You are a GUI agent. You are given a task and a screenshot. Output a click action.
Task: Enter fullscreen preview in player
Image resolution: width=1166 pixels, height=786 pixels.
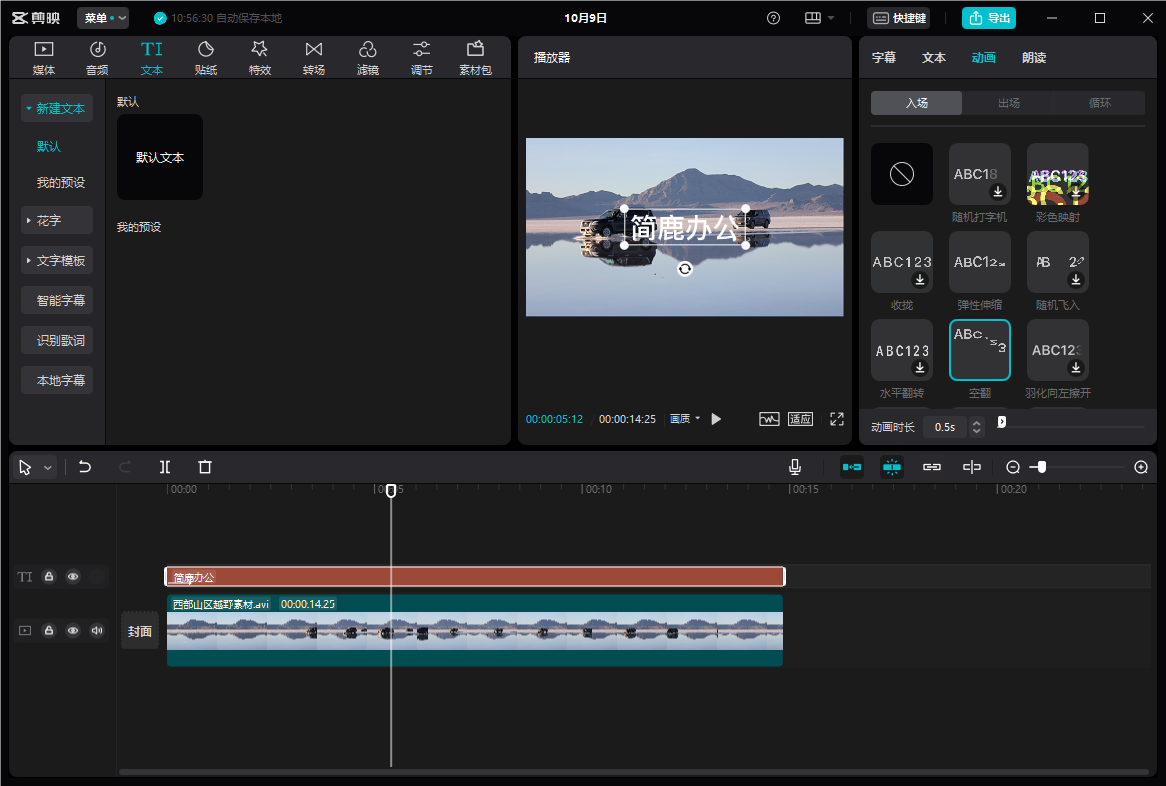pyautogui.click(x=837, y=419)
